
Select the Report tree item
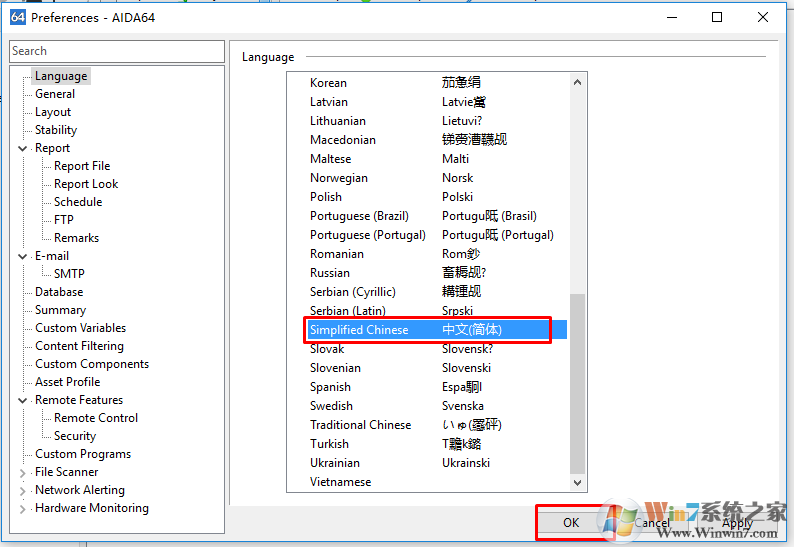point(52,148)
